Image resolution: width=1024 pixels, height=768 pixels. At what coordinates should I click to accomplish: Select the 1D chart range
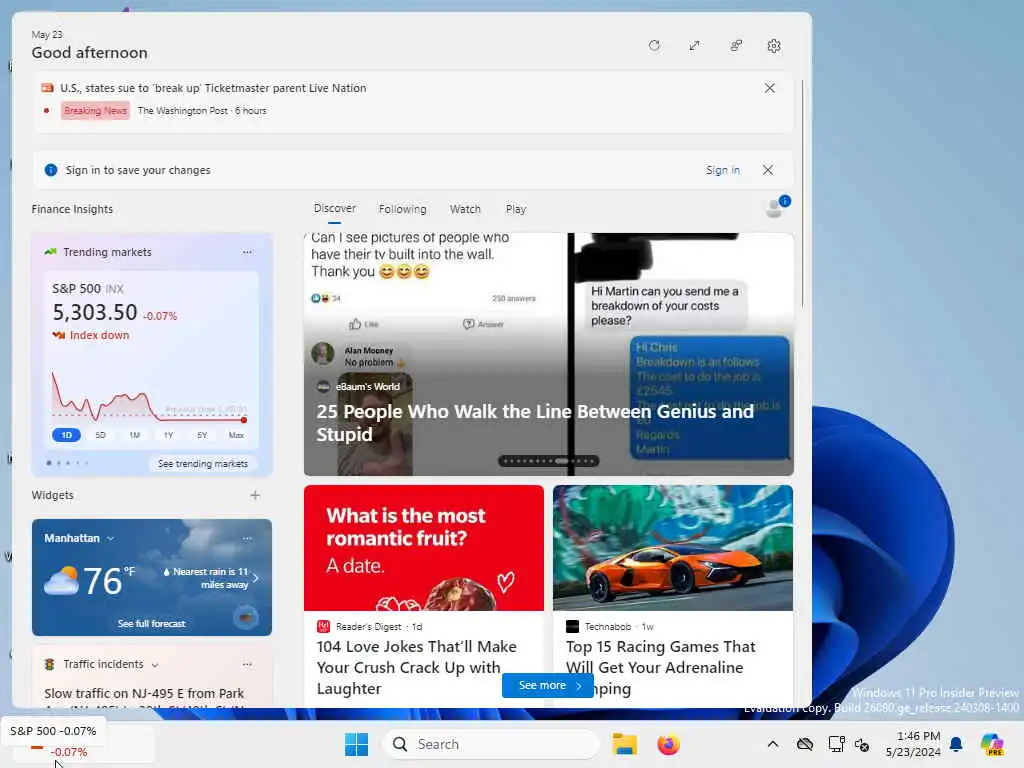coord(66,435)
